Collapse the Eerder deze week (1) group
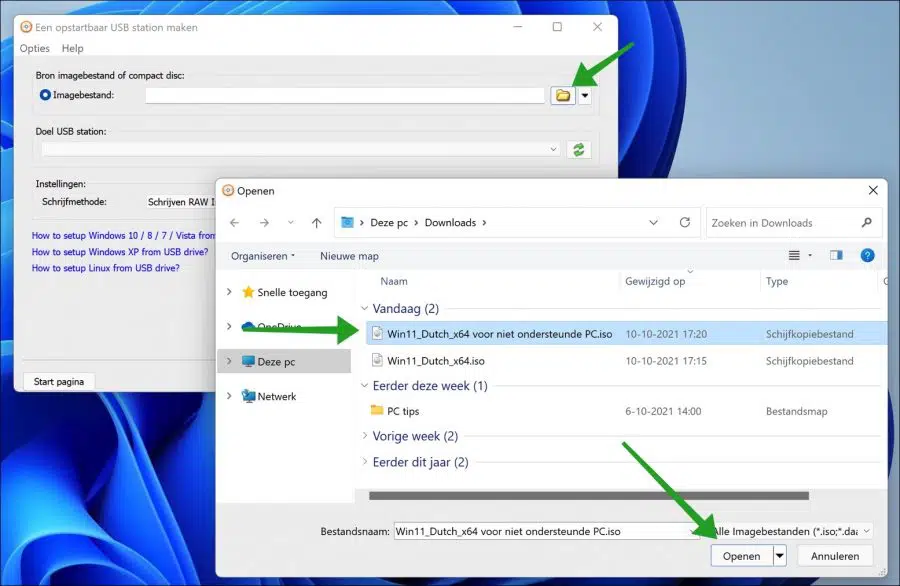900x586 pixels. (364, 386)
